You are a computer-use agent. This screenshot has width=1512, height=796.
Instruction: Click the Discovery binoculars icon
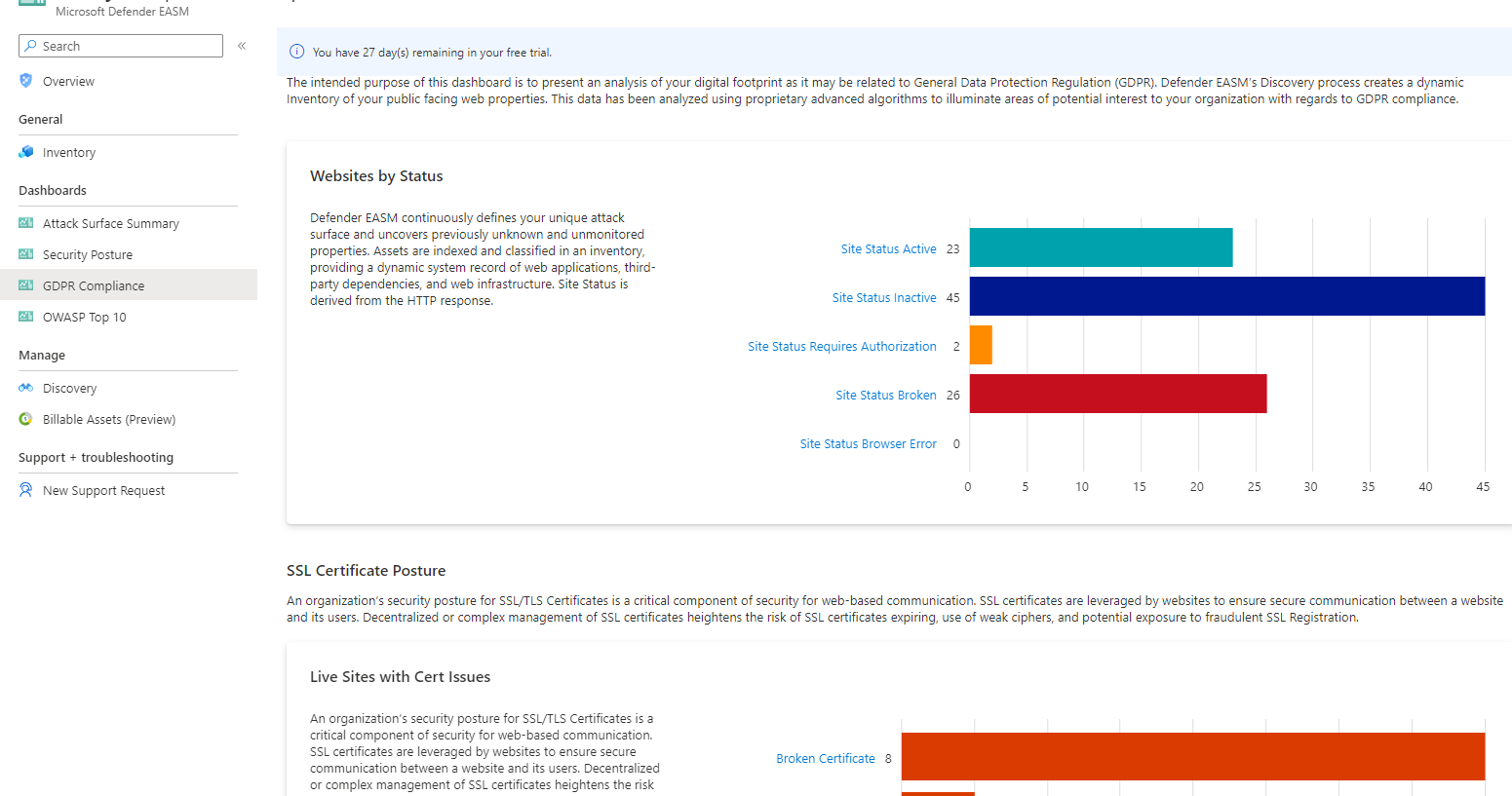[x=26, y=388]
